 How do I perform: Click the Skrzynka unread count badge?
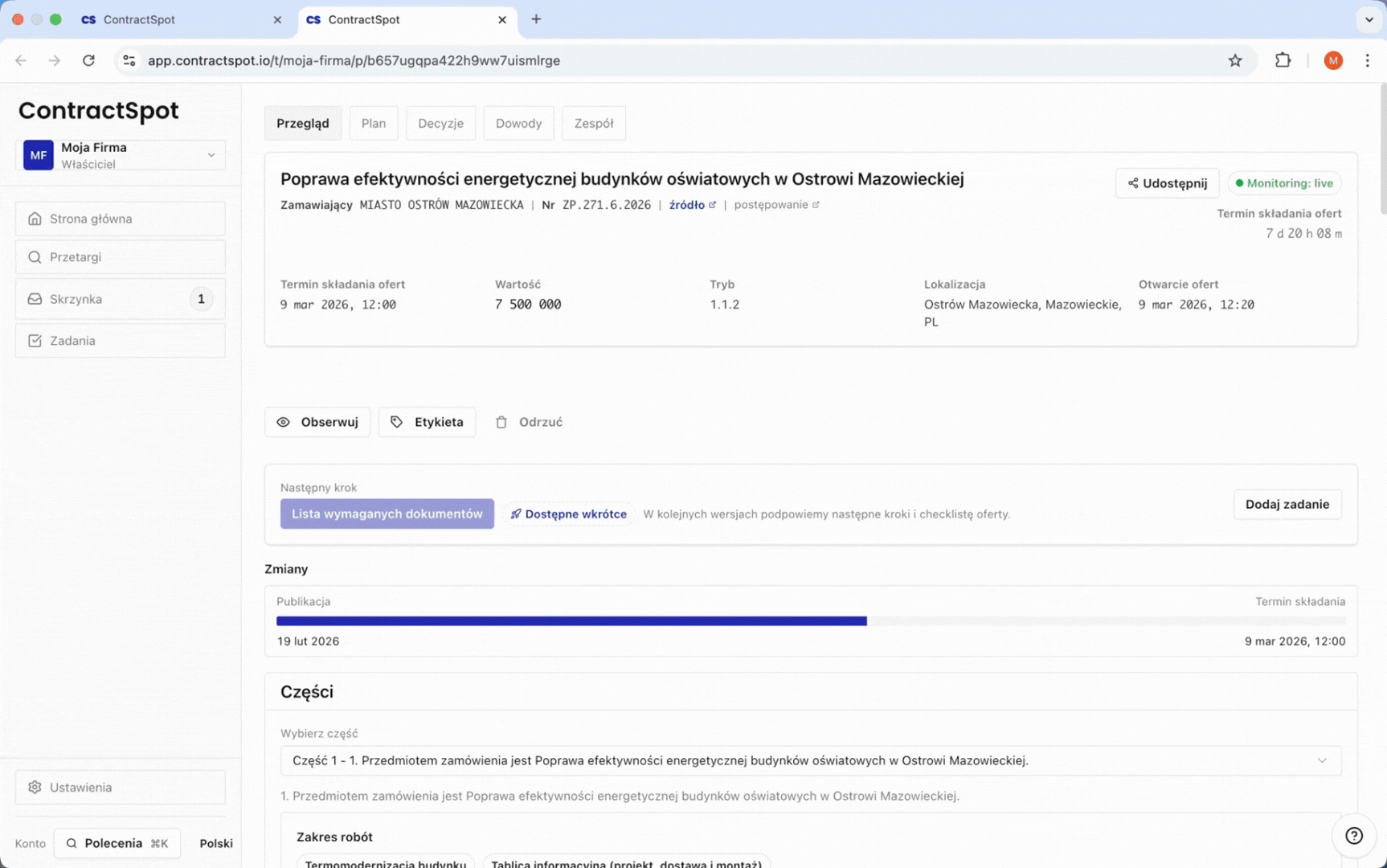click(201, 299)
